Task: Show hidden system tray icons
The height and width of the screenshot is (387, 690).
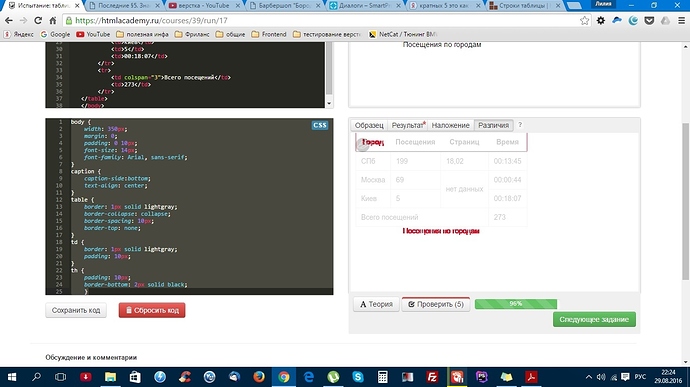Action: click(588, 377)
